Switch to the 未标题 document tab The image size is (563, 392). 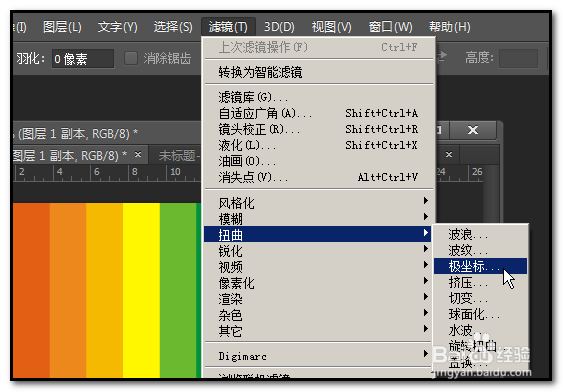click(179, 155)
